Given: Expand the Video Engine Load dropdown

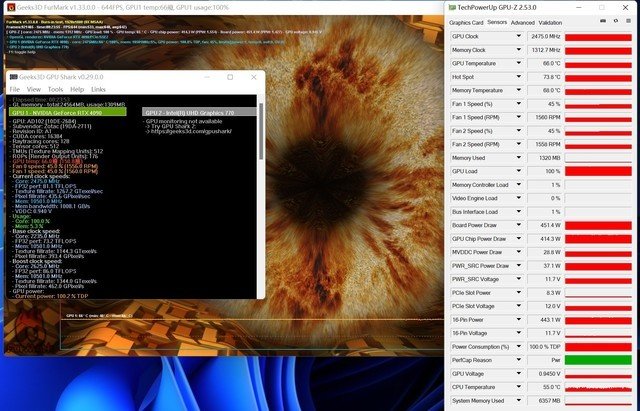Looking at the screenshot, I should [518, 198].
